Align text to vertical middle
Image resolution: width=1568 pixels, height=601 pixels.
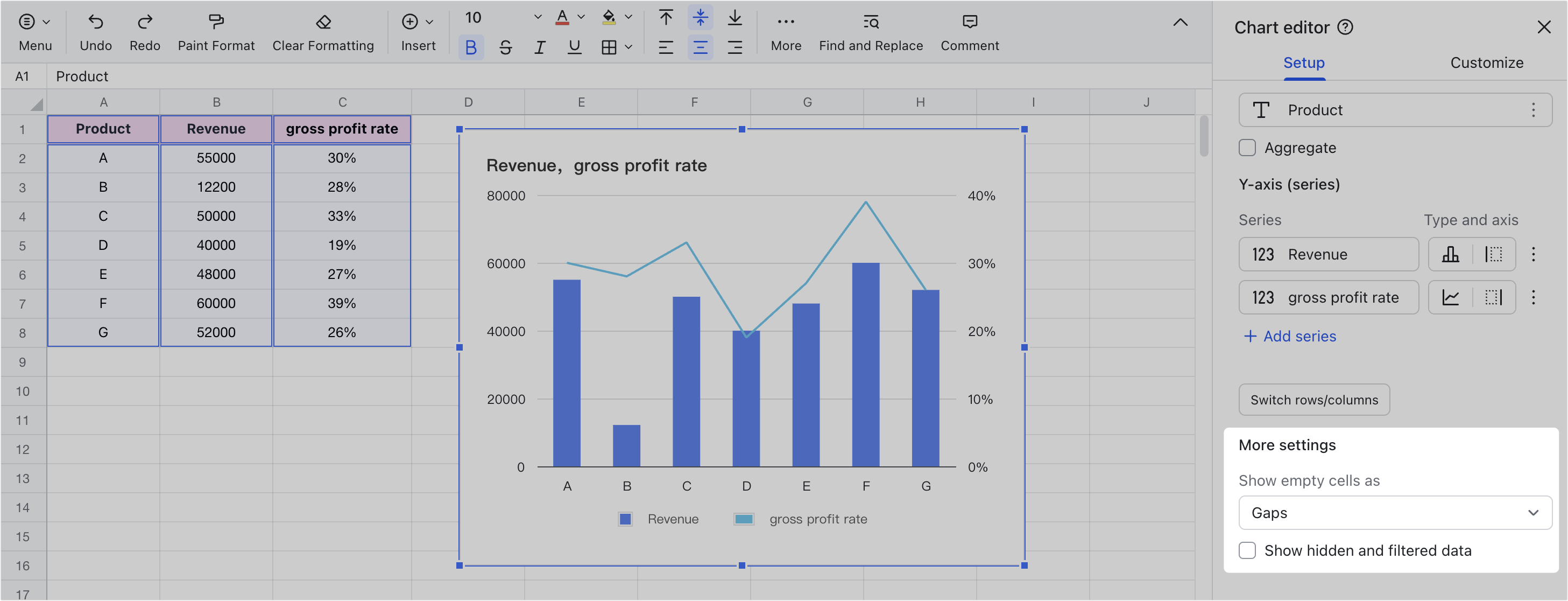[x=700, y=18]
